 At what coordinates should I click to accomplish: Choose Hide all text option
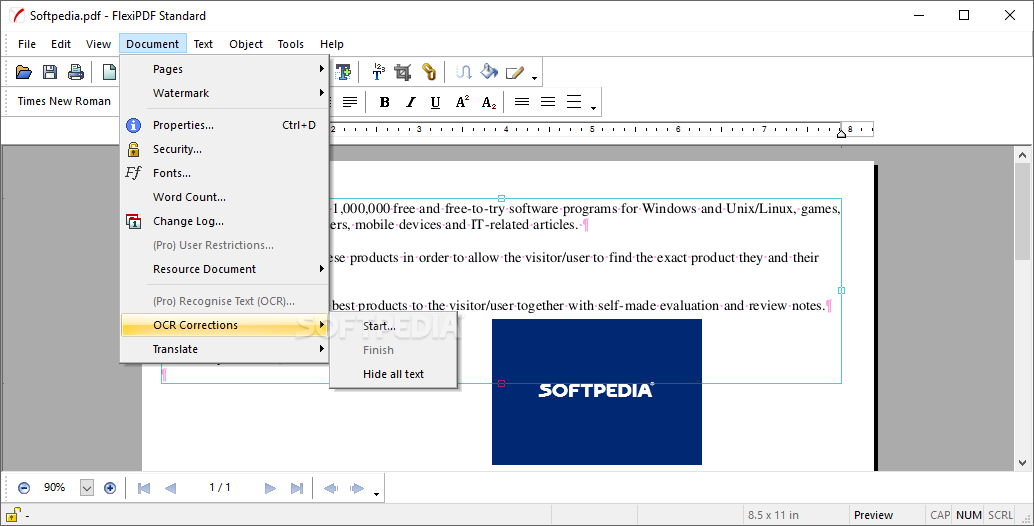[393, 374]
